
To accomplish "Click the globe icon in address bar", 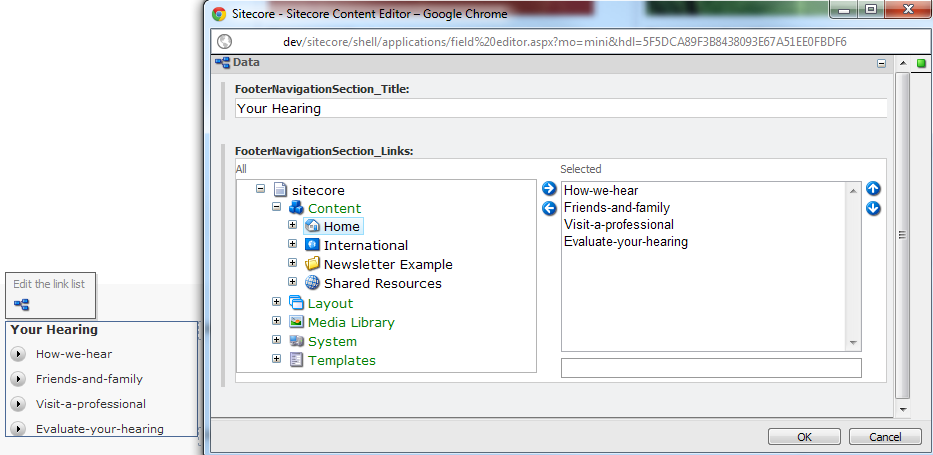I will 224,42.
